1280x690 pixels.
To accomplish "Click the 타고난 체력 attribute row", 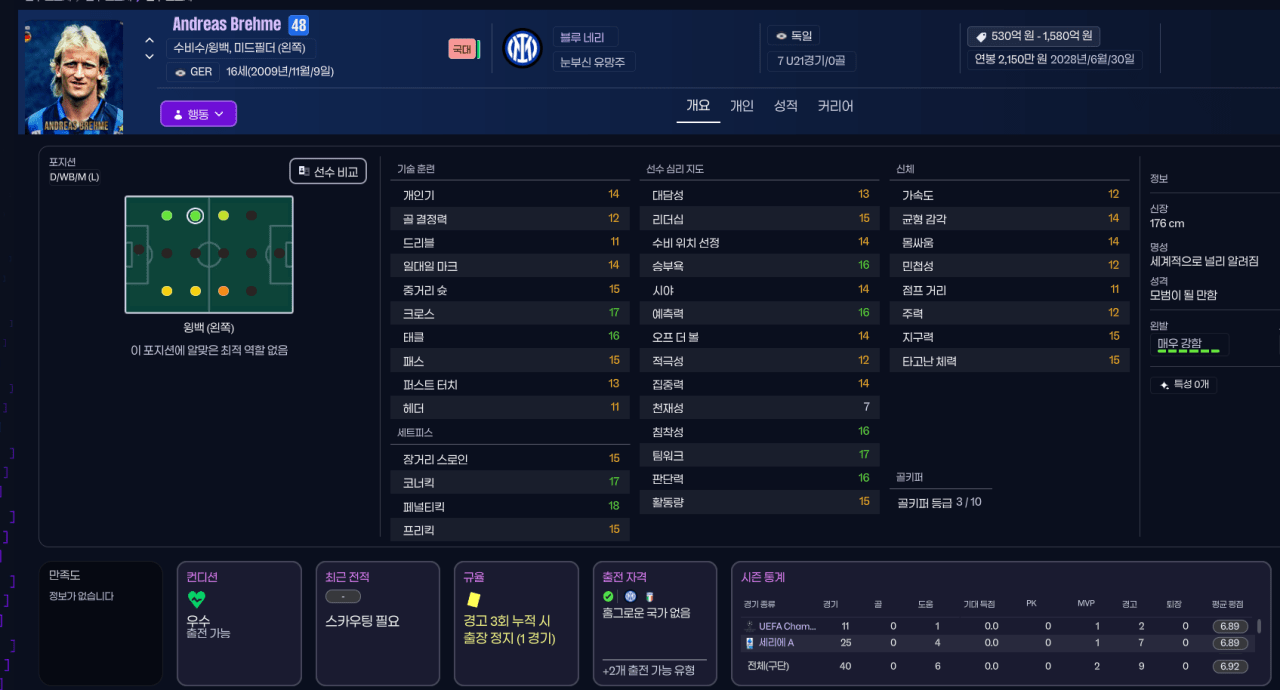I will coord(1009,361).
